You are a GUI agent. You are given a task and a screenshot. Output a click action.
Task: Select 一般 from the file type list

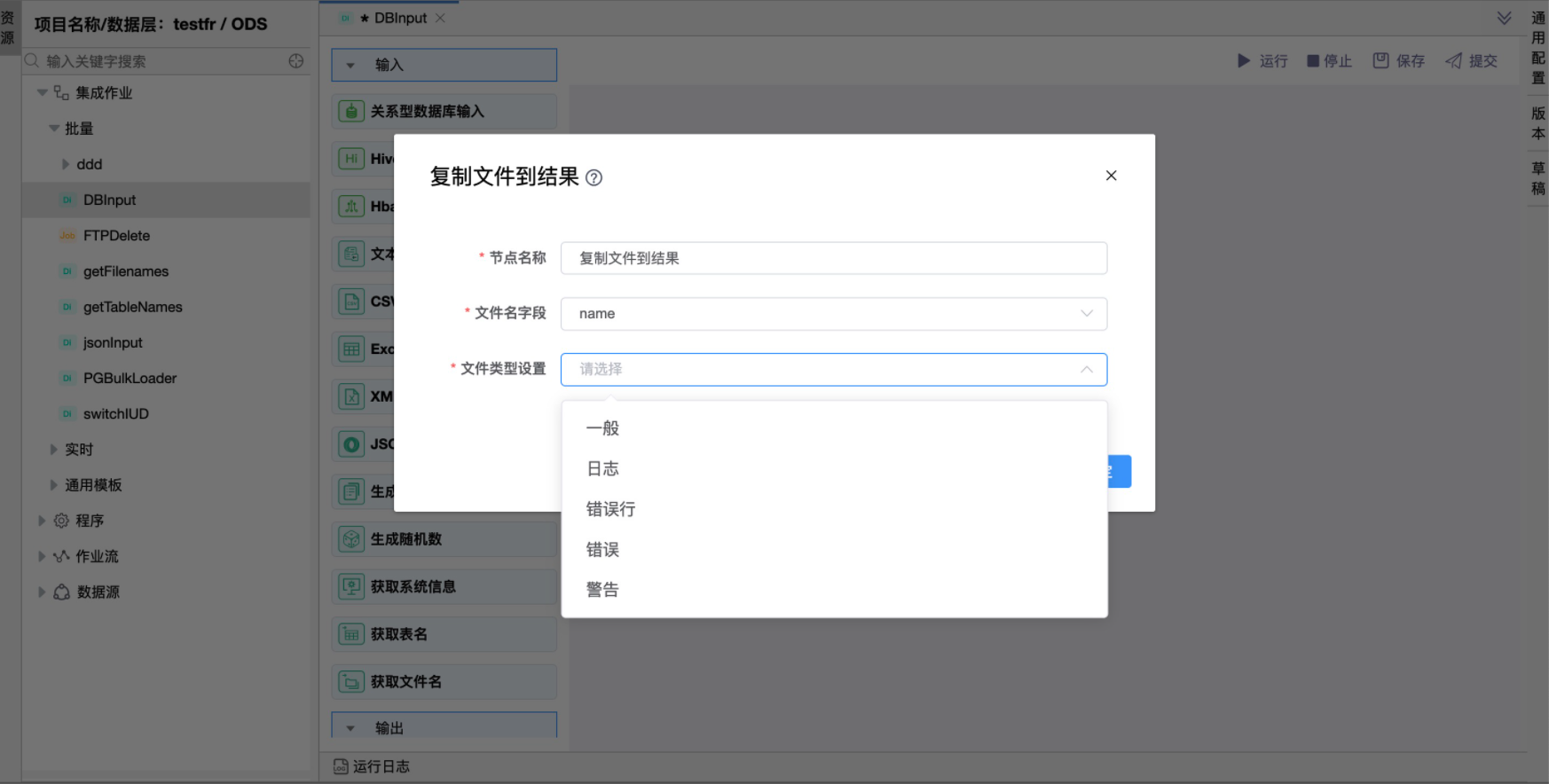coord(602,428)
